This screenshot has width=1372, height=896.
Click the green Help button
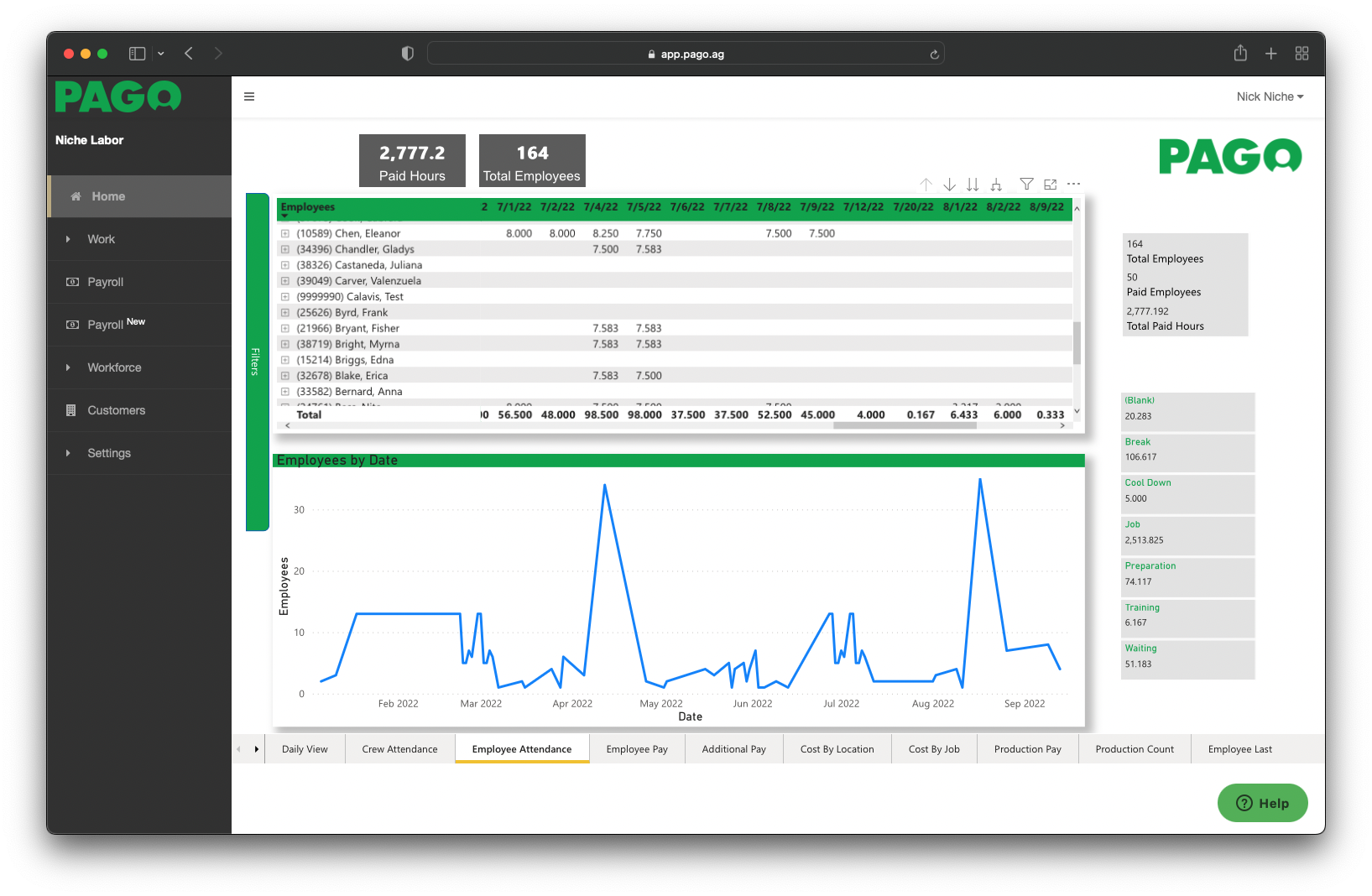click(1262, 803)
